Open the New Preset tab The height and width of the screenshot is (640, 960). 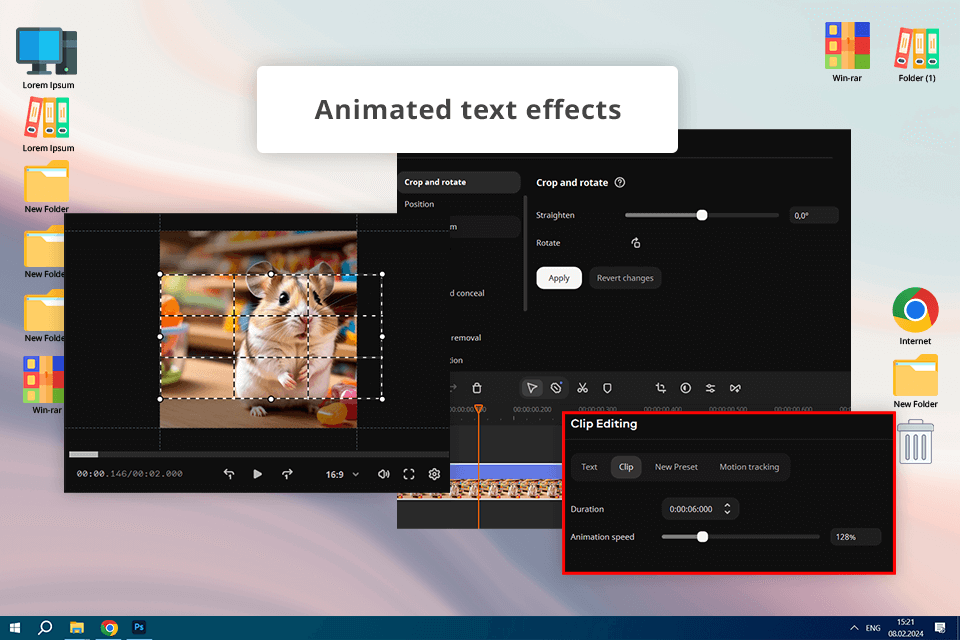click(x=676, y=467)
